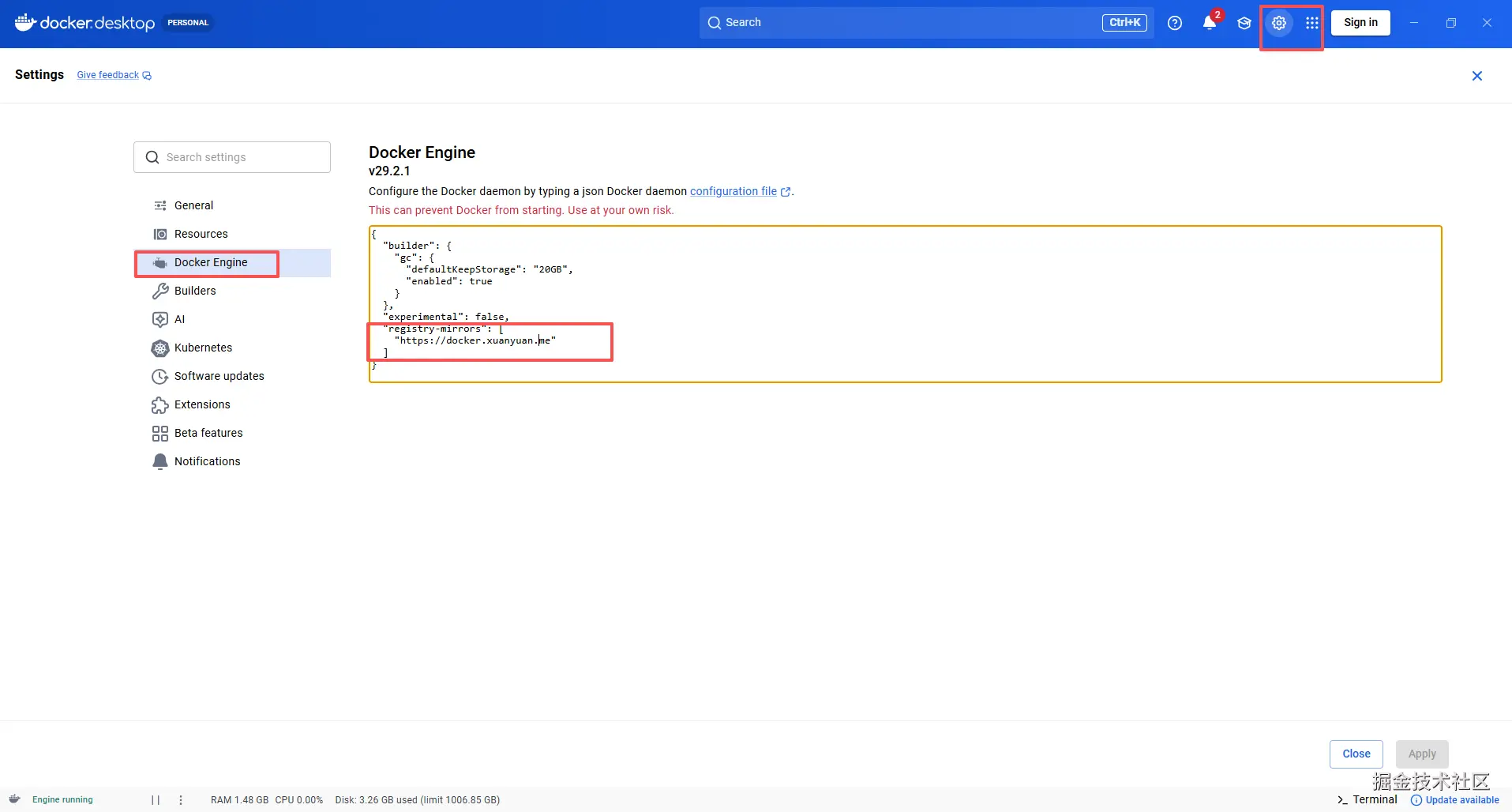Click the Engine running status text
The image size is (1512, 812).
pyautogui.click(x=62, y=800)
